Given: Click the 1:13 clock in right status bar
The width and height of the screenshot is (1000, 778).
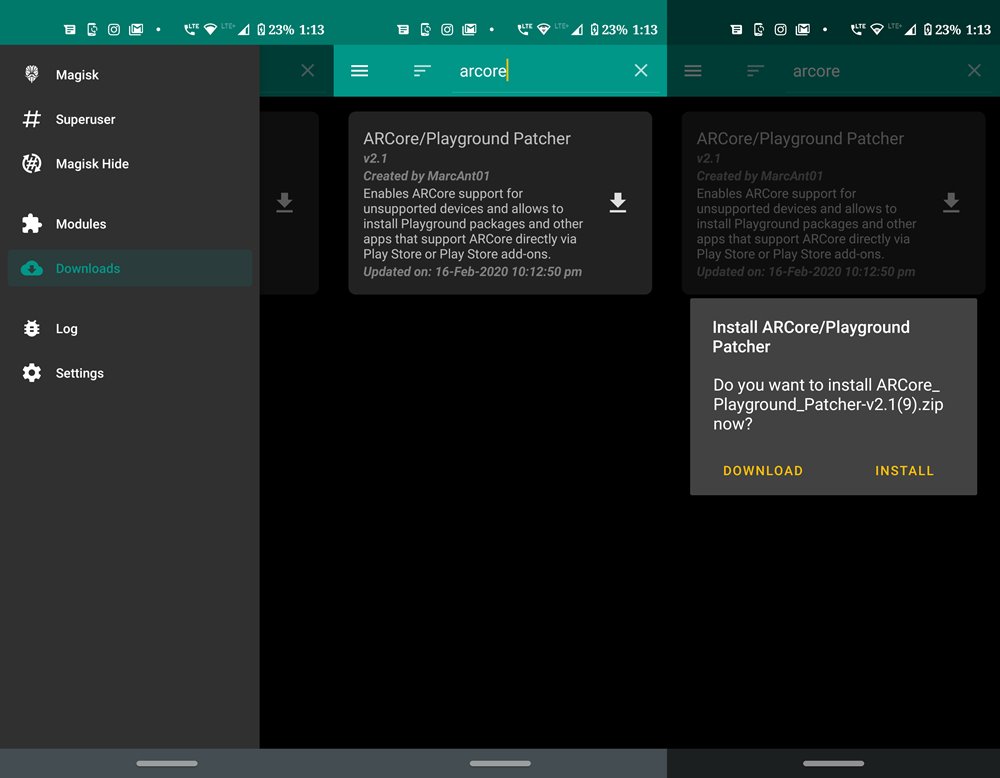Looking at the screenshot, I should (x=978, y=29).
